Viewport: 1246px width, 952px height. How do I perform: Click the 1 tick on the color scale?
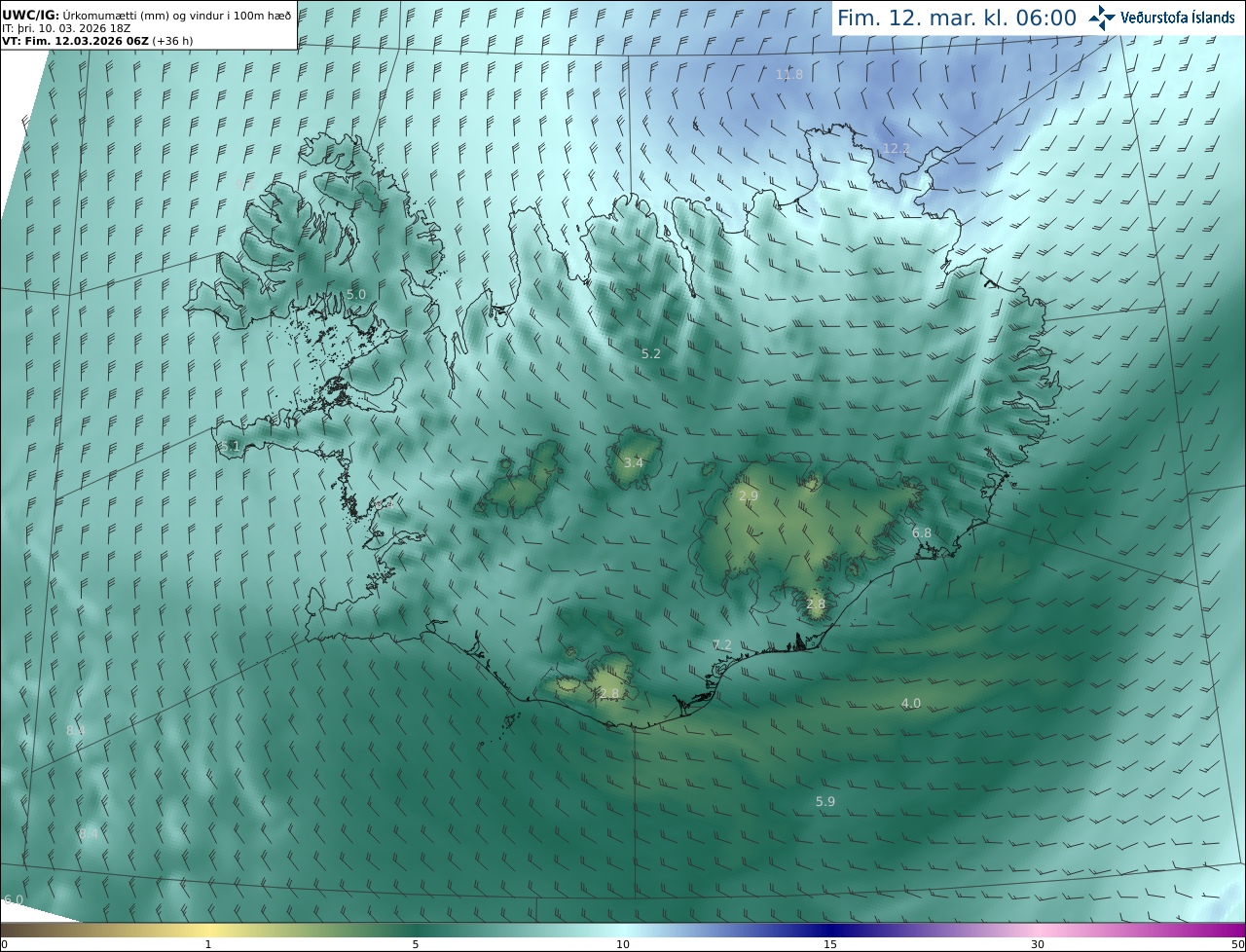[x=208, y=945]
